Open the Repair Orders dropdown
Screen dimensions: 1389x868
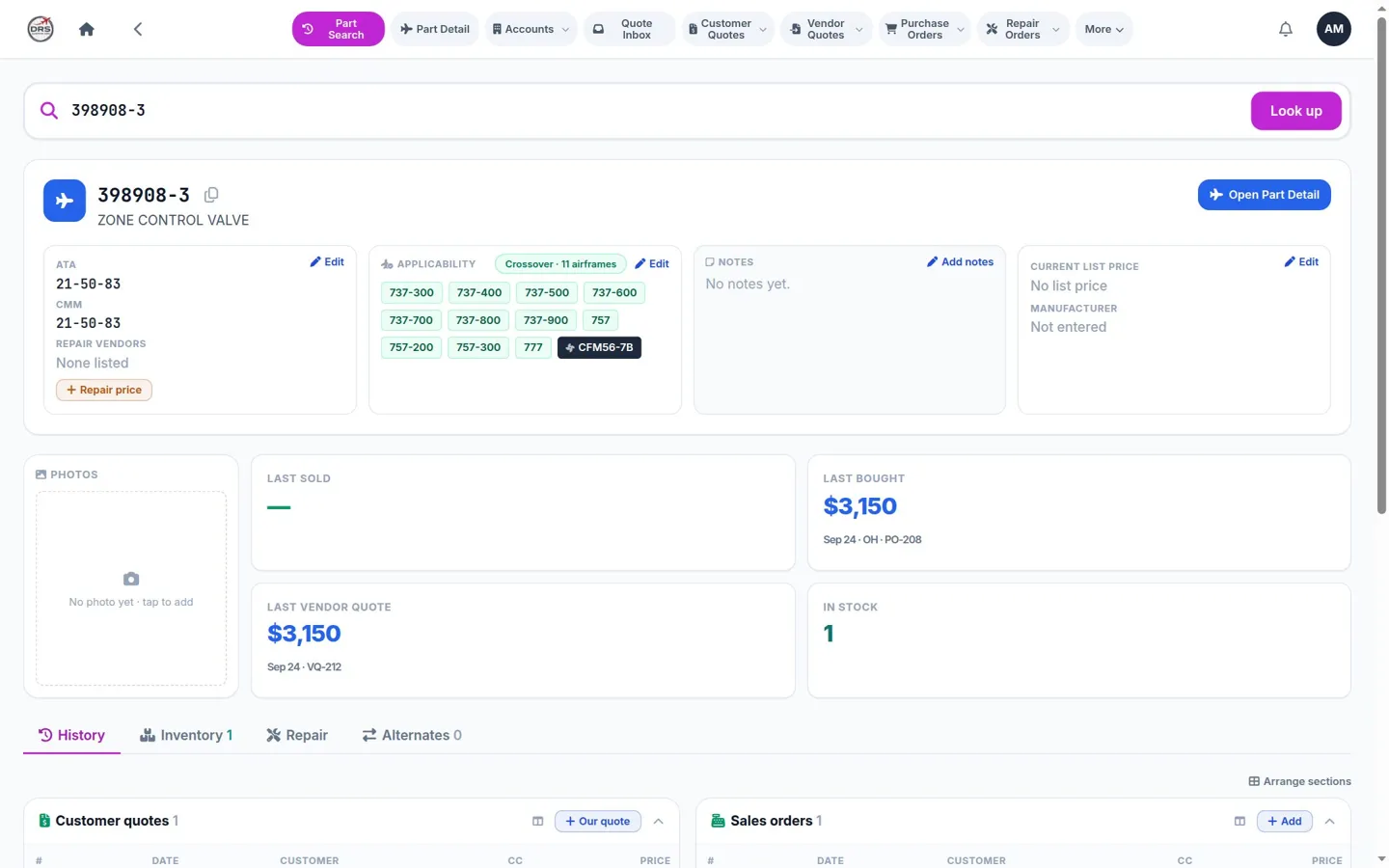coord(1023,29)
